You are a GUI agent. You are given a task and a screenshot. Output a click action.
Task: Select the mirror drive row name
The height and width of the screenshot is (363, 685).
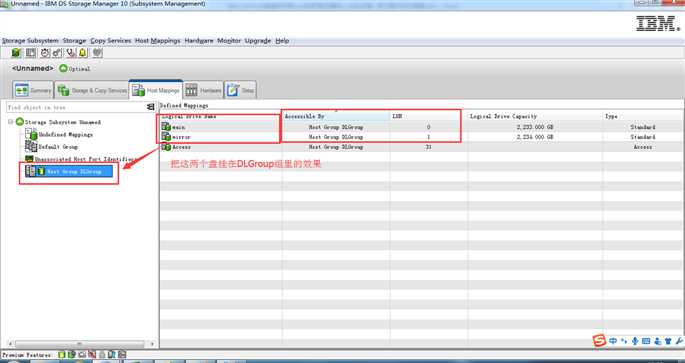(x=181, y=137)
